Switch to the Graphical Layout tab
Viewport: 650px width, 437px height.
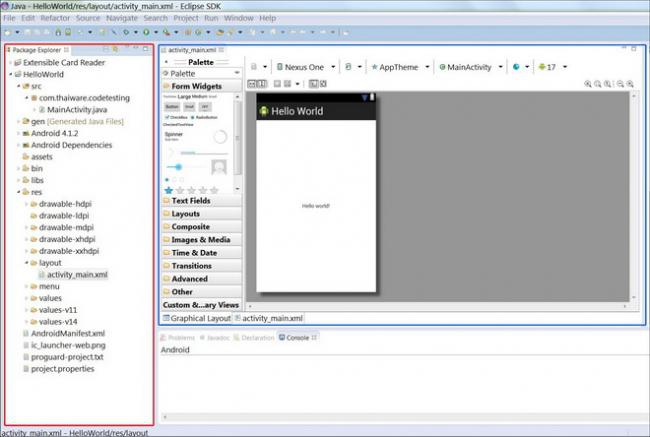(x=196, y=318)
